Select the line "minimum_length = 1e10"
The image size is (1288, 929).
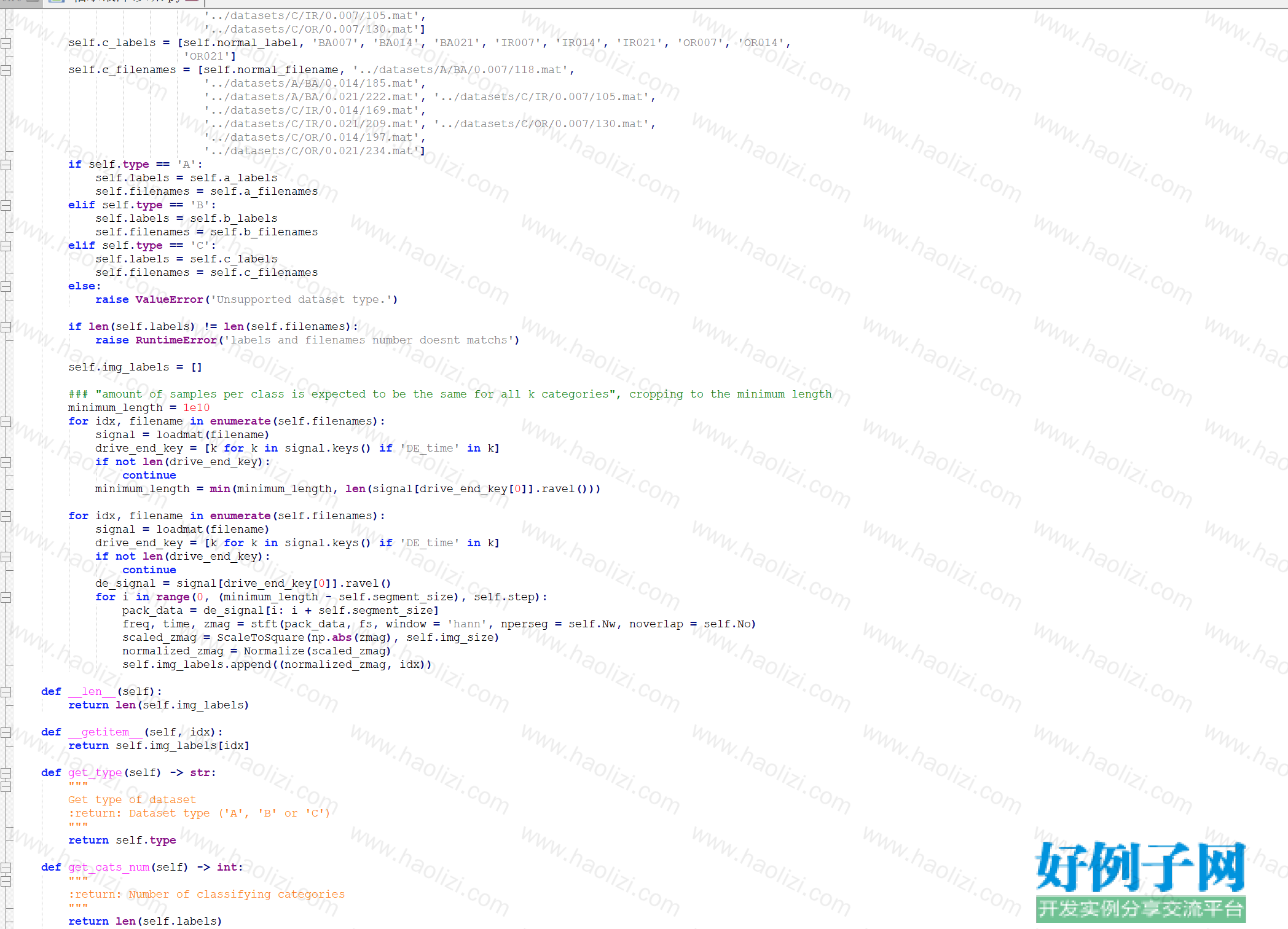pos(139,408)
